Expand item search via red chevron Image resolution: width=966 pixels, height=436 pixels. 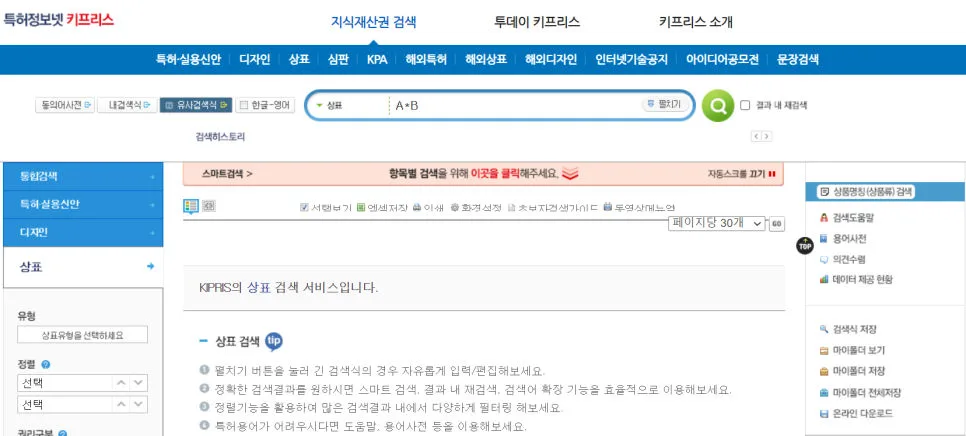pyautogui.click(x=570, y=174)
